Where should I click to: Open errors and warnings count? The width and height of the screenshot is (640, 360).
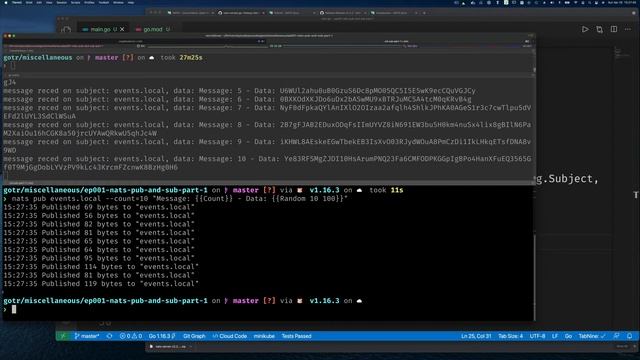click(131, 336)
